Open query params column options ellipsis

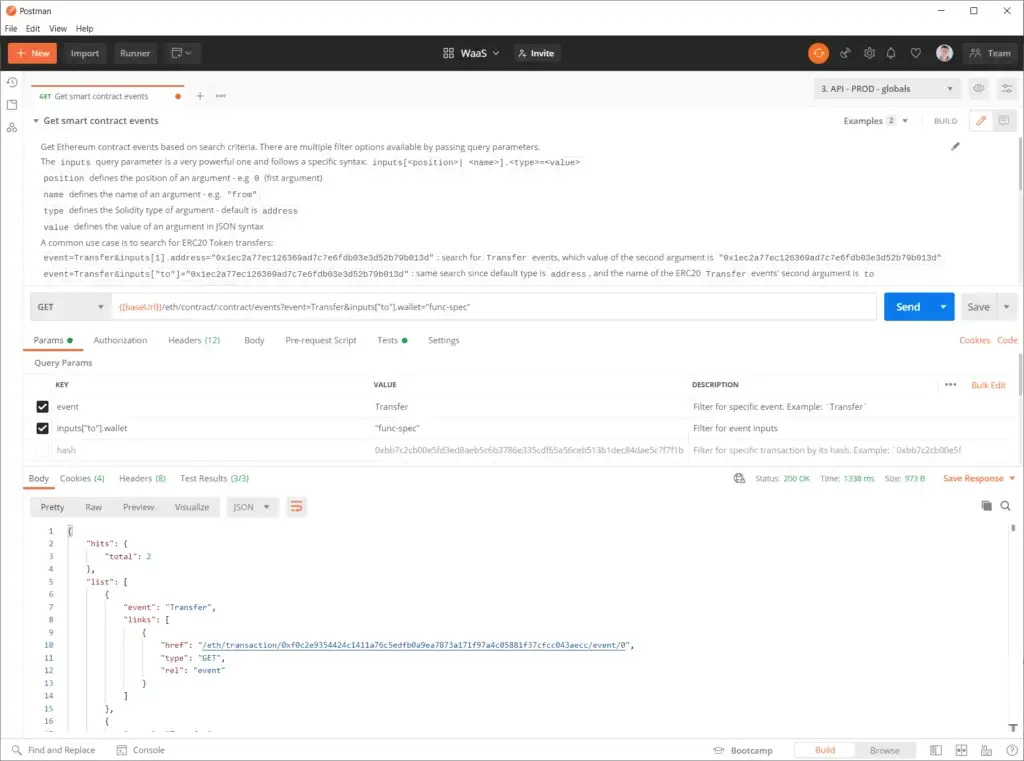click(x=950, y=385)
